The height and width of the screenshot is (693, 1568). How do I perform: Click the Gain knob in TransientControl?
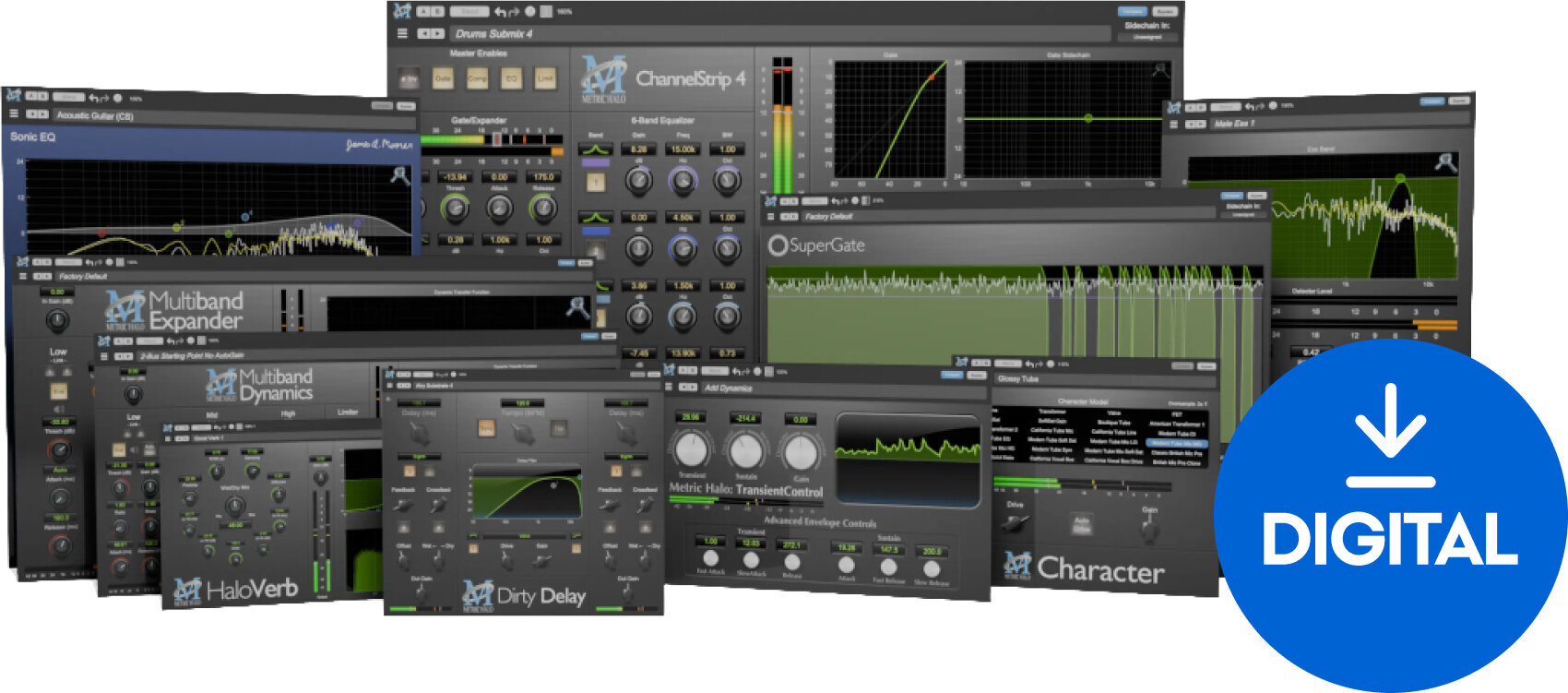[x=801, y=451]
